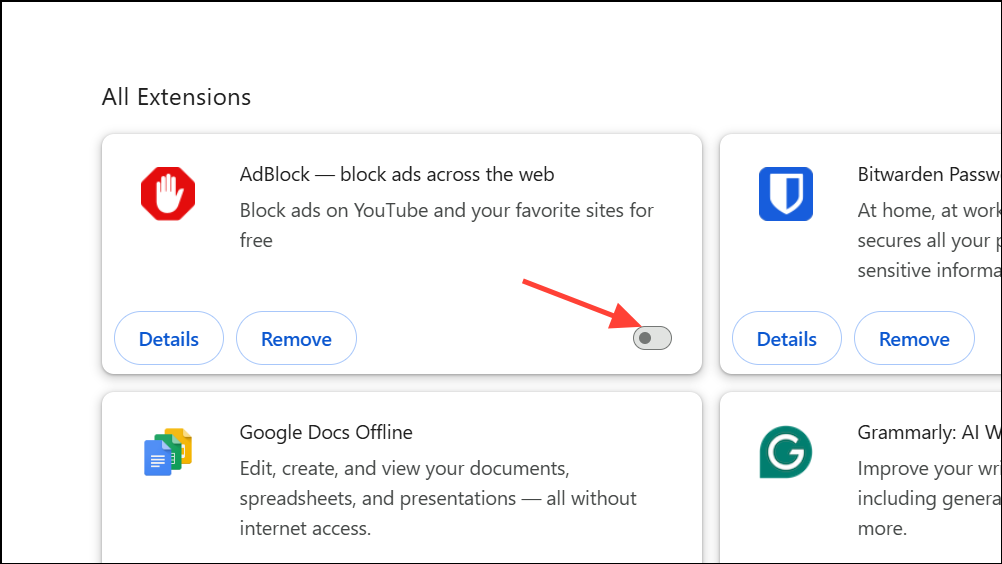This screenshot has height=564, width=1002.
Task: Click the Grammarly green G icon
Action: (785, 452)
